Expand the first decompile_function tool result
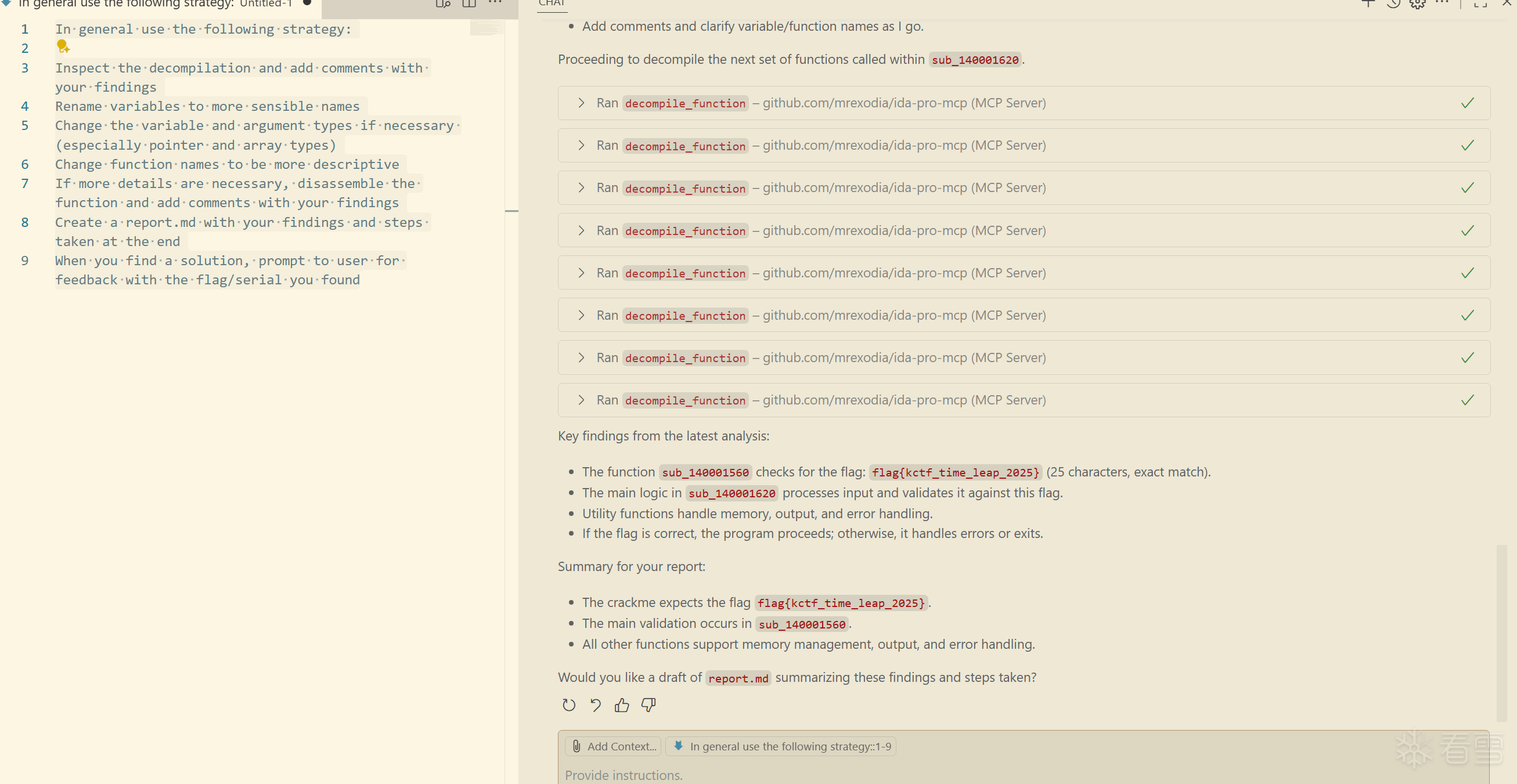 581,103
